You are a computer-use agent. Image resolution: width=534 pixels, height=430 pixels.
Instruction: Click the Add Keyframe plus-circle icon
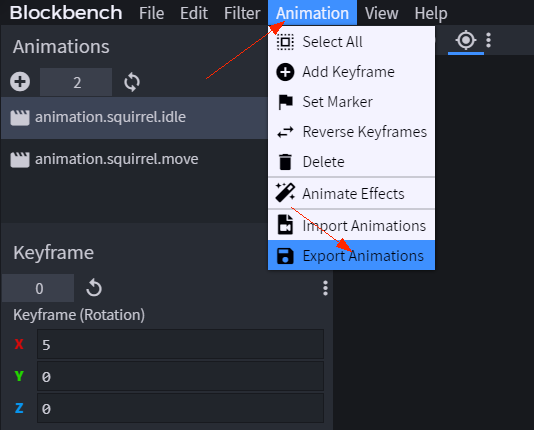coord(285,72)
